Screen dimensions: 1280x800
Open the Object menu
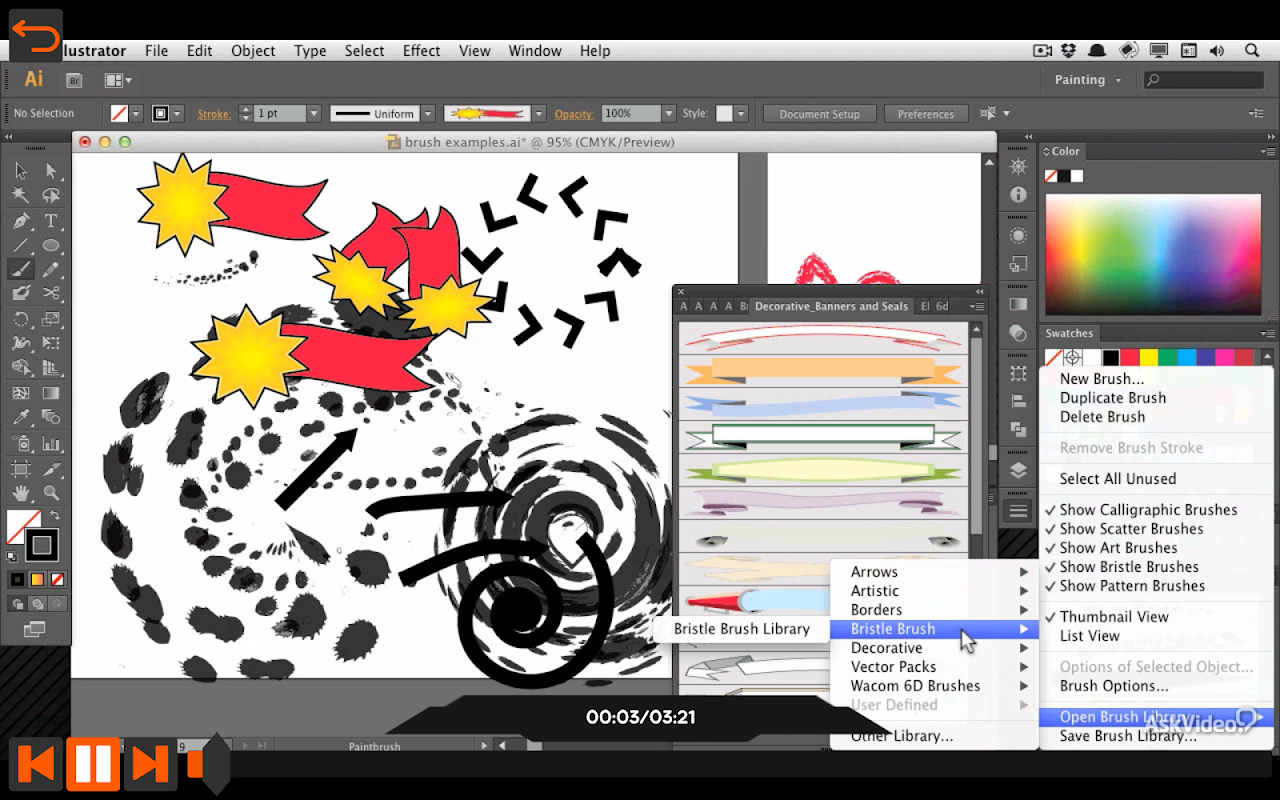(253, 51)
